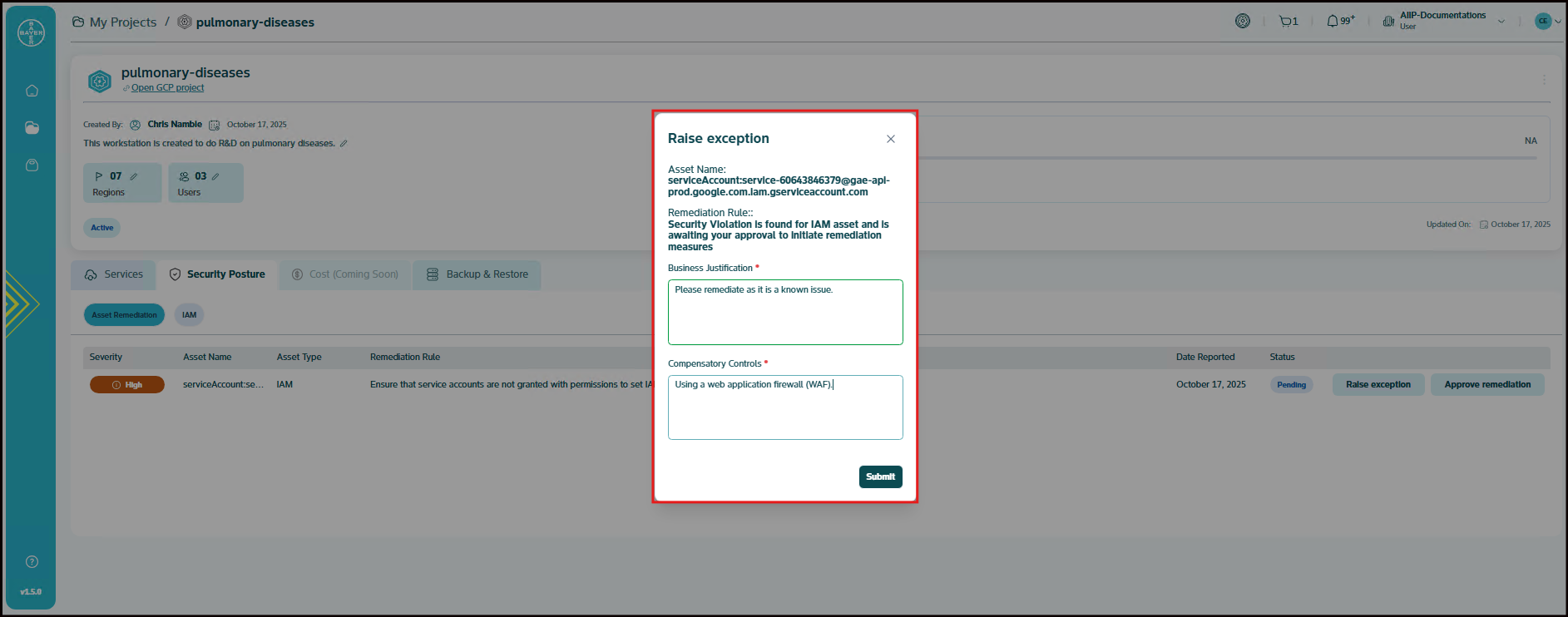The image size is (1568, 617).
Task: Submit the exception request
Action: (880, 476)
